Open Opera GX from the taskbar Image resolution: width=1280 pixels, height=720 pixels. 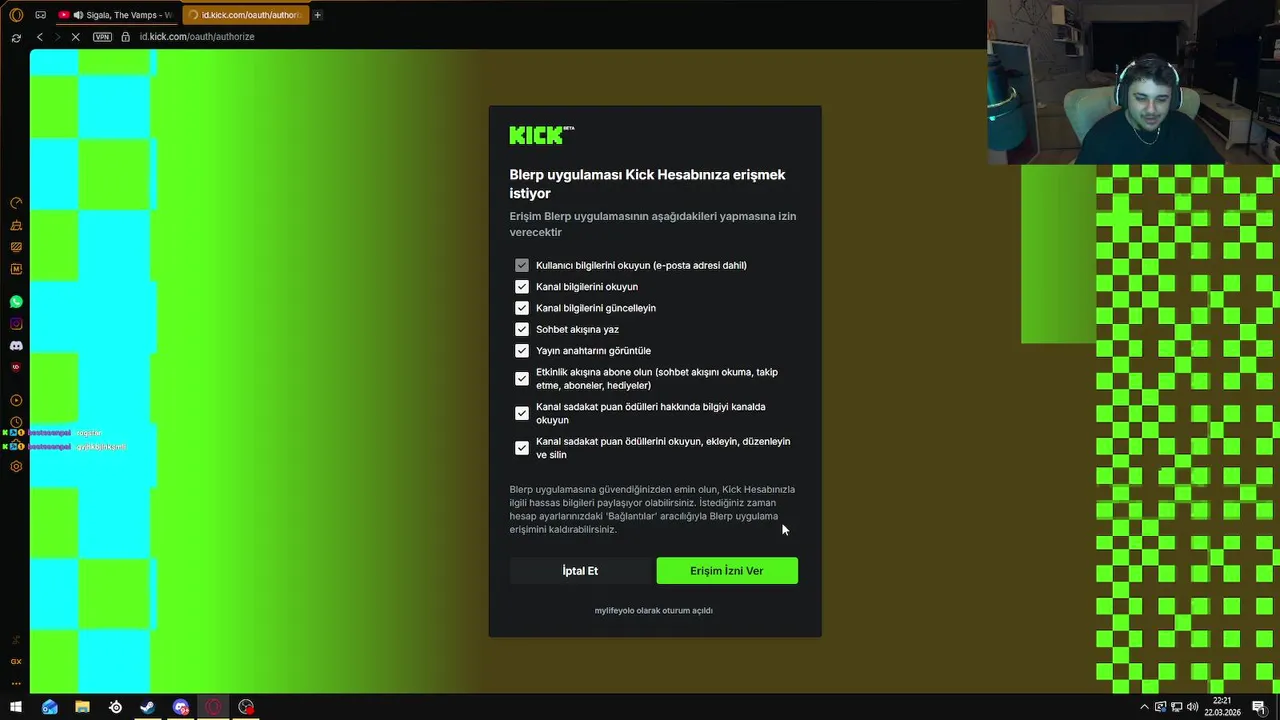pyautogui.click(x=213, y=707)
